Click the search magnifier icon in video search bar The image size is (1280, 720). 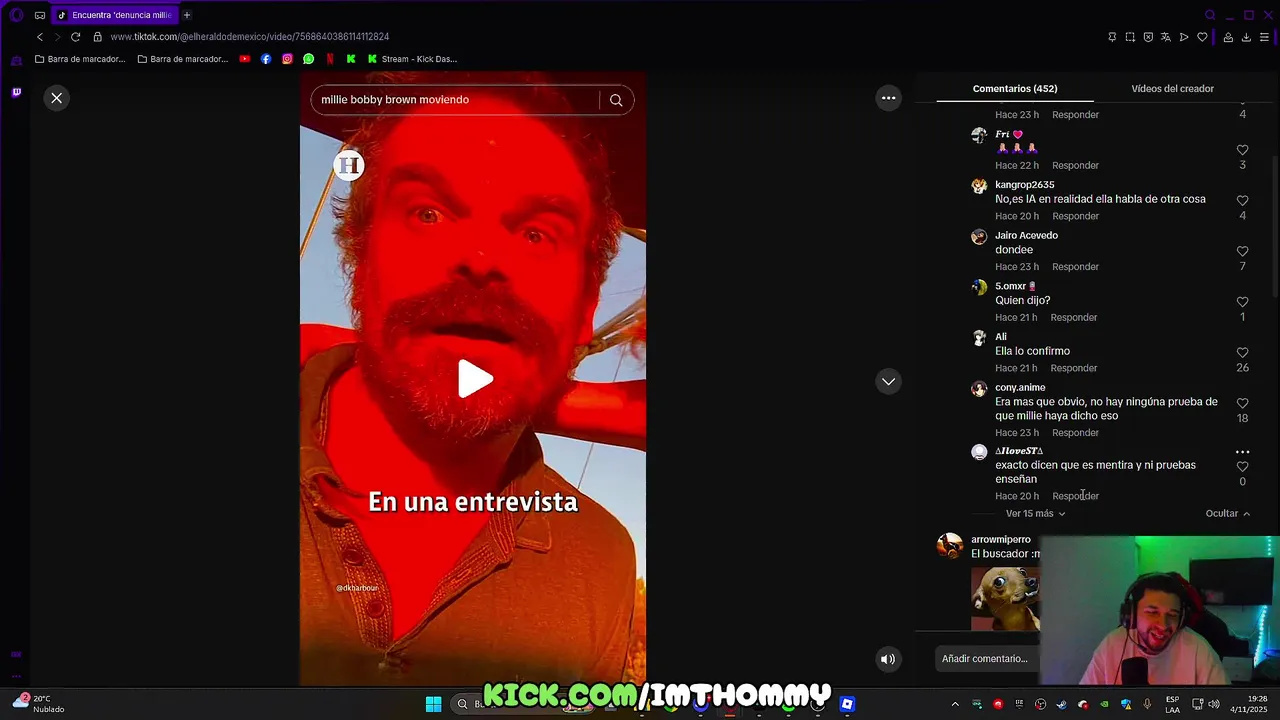pos(616,100)
